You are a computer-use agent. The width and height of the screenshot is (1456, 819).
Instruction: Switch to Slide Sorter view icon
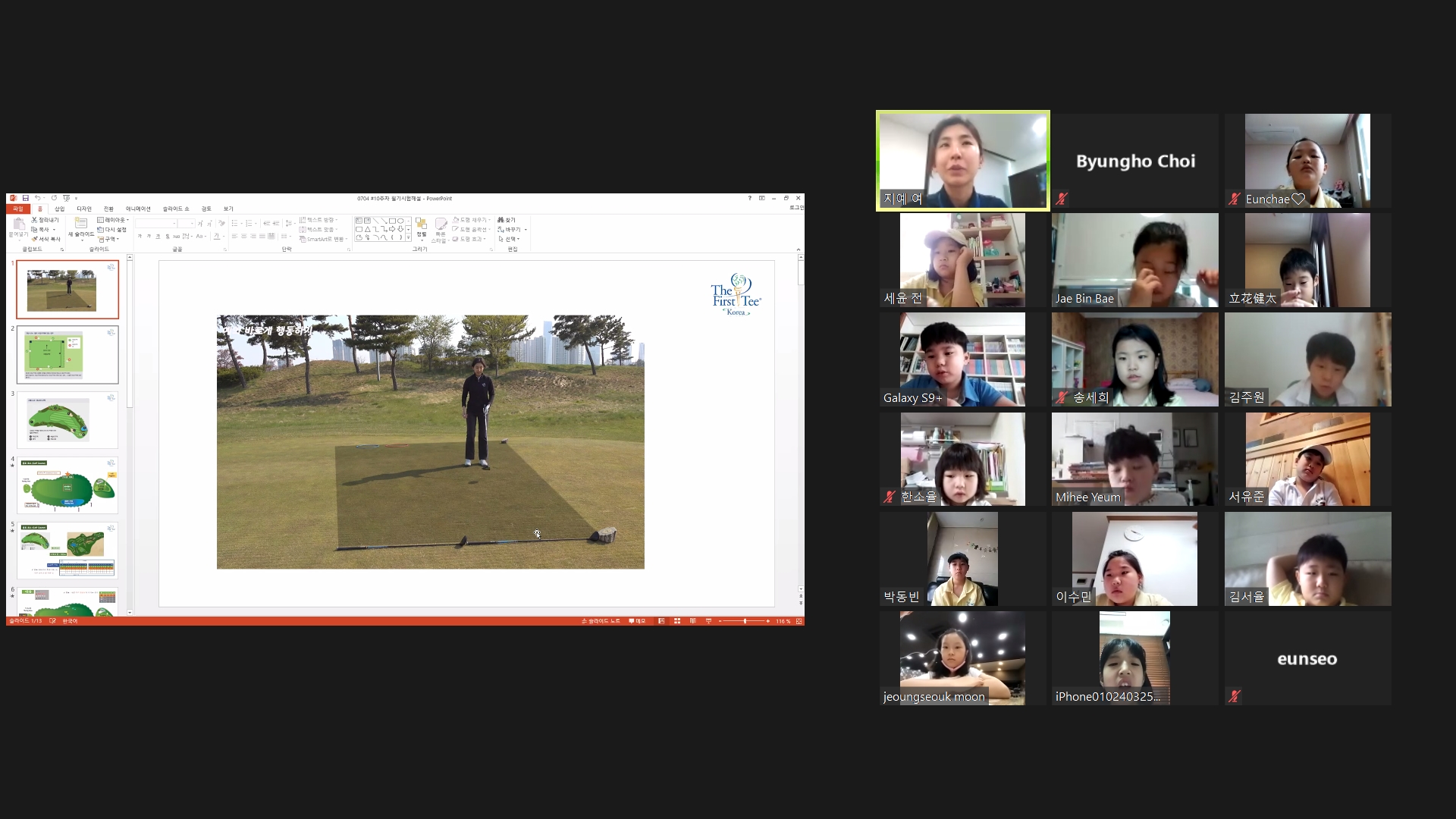click(x=677, y=621)
